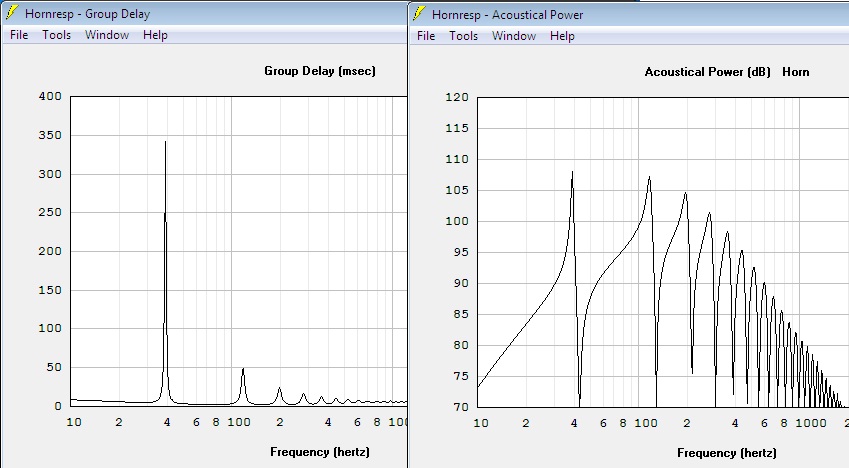Click the Acoustical Power (dB) chart heading
Viewport: 849px width, 468px height.
pyautogui.click(x=707, y=72)
